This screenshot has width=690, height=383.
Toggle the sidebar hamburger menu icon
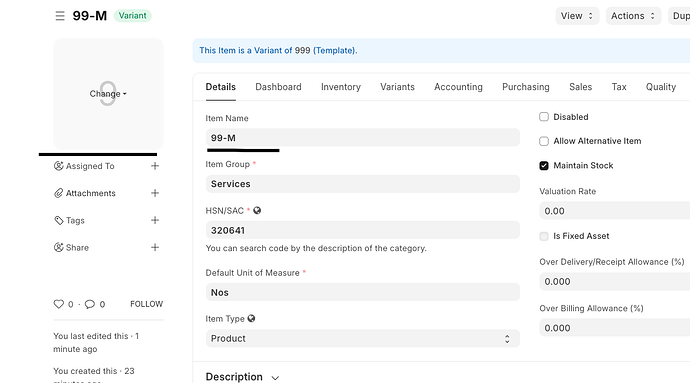tap(60, 16)
